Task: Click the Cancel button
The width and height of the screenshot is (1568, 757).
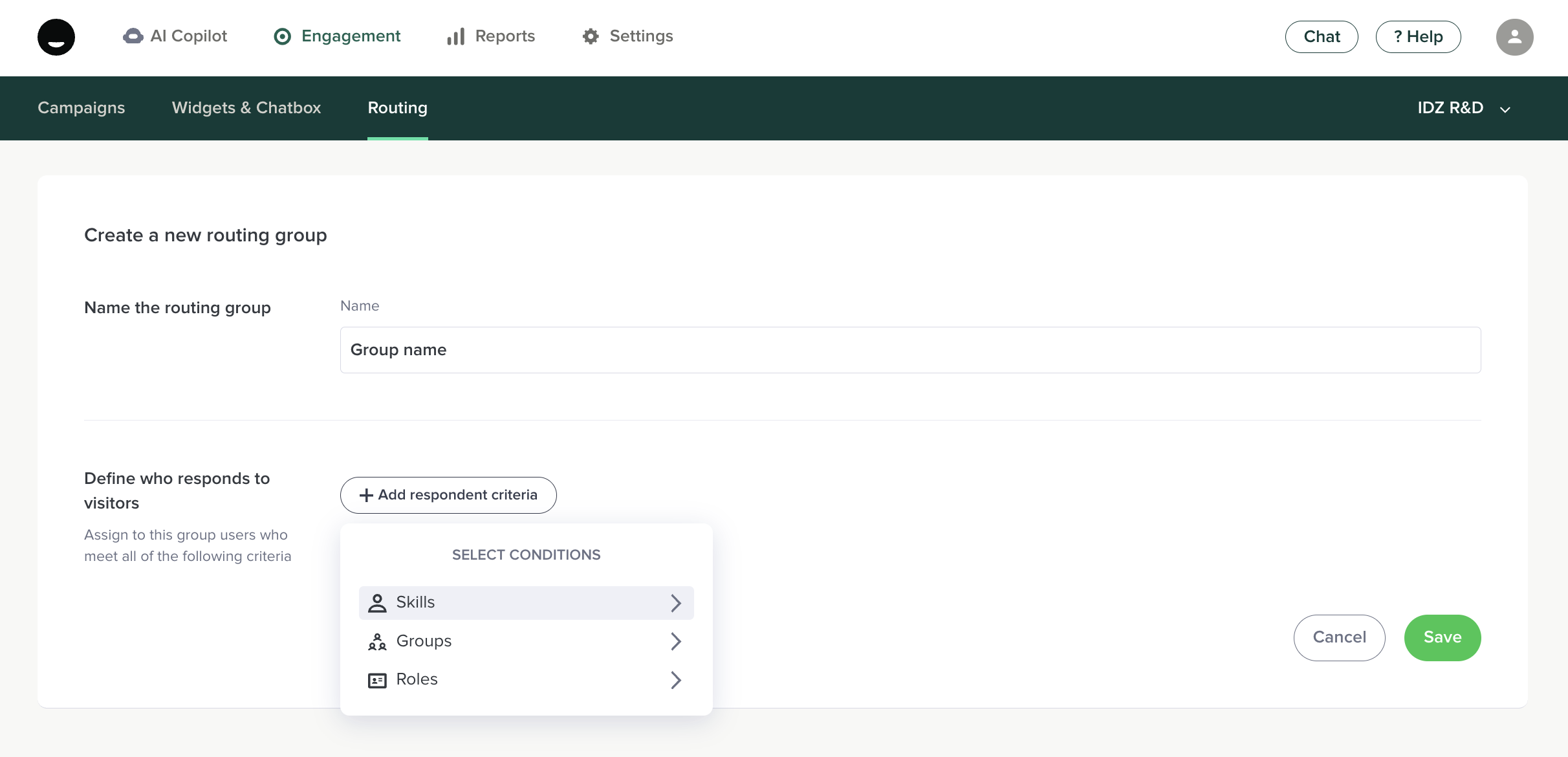Action: 1339,637
